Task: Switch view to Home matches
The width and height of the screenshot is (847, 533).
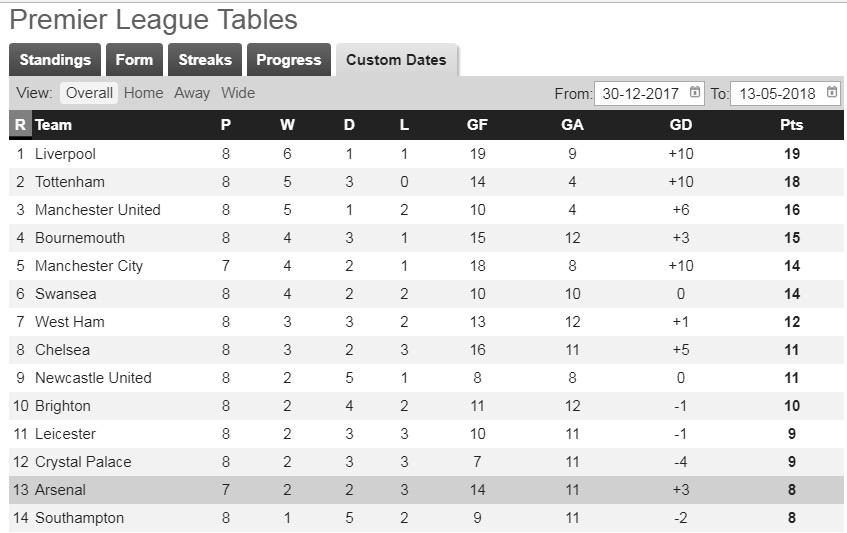Action: click(144, 93)
